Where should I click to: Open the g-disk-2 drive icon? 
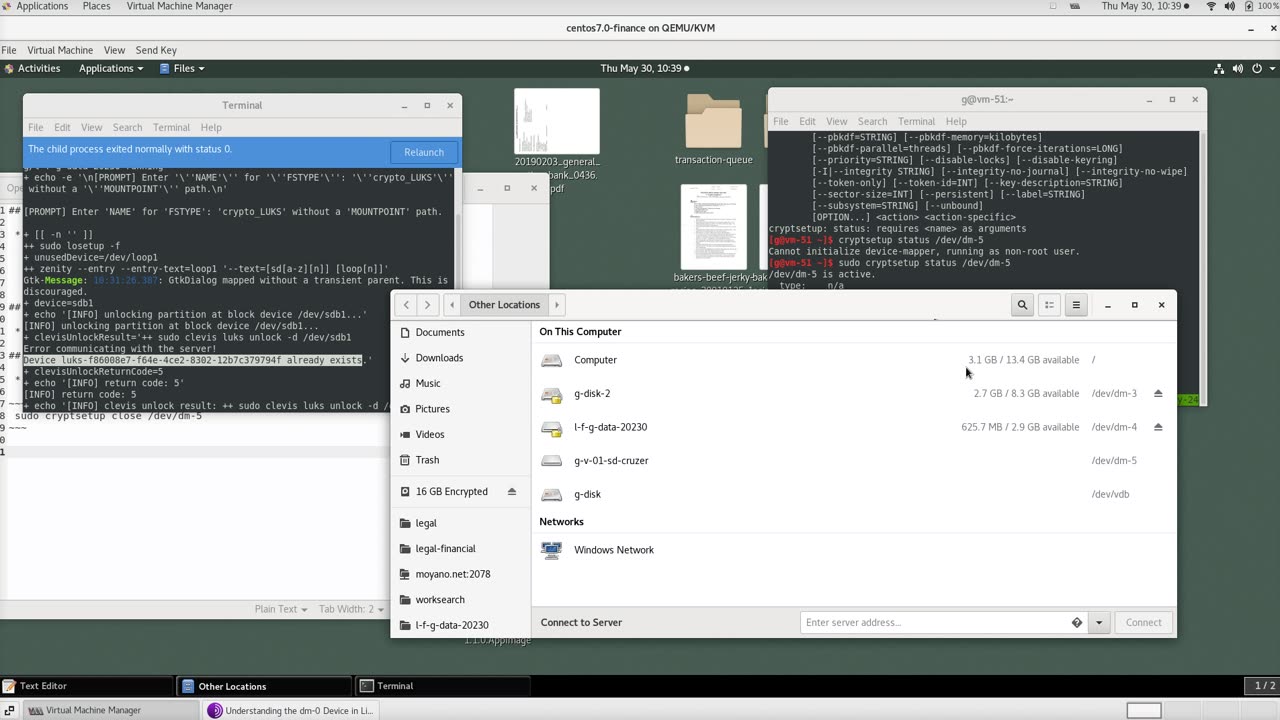pyautogui.click(x=551, y=394)
